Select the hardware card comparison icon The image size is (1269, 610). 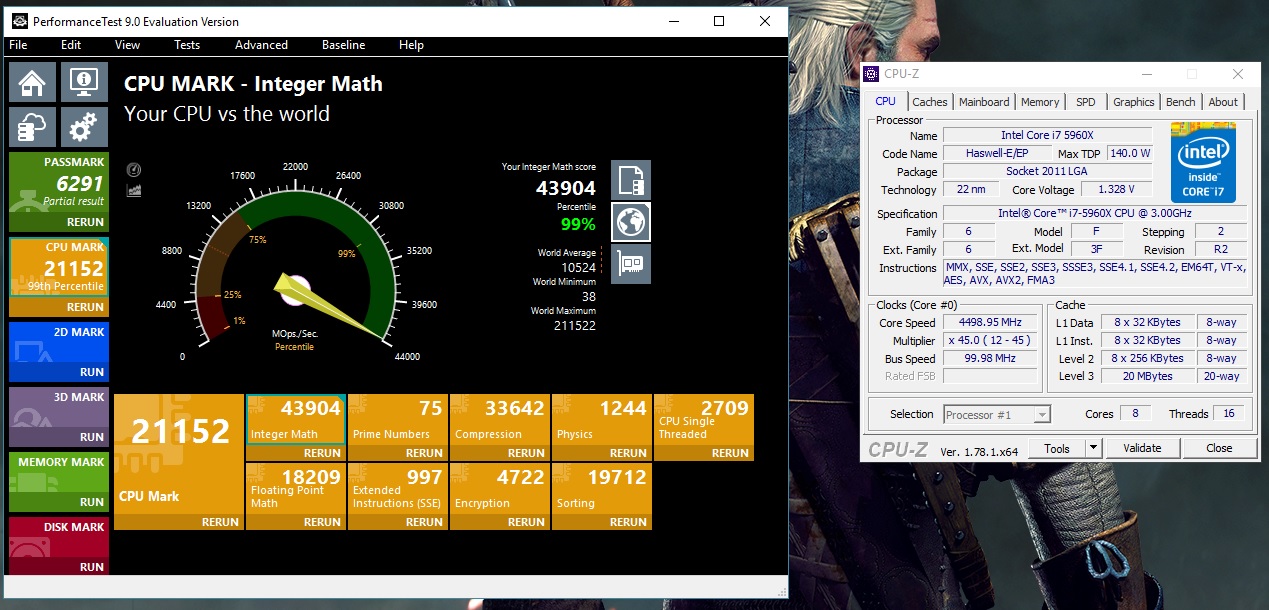pyautogui.click(x=631, y=264)
